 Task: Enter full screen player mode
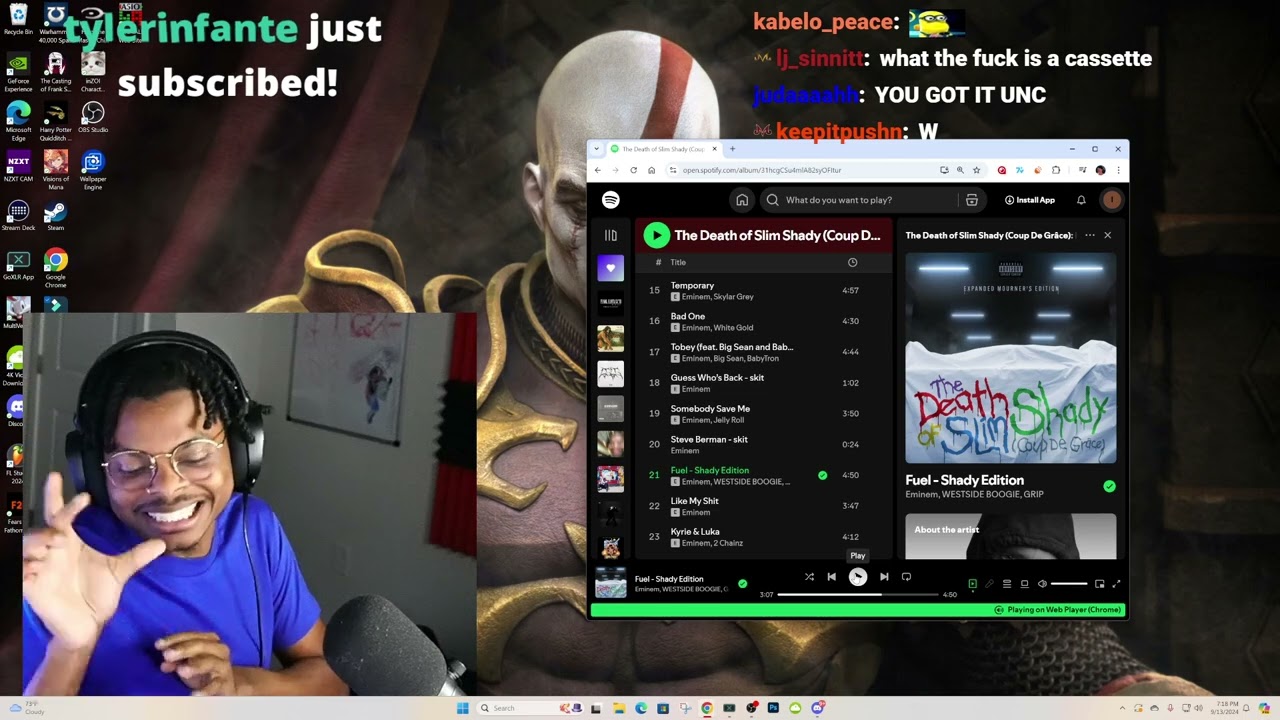(1116, 584)
